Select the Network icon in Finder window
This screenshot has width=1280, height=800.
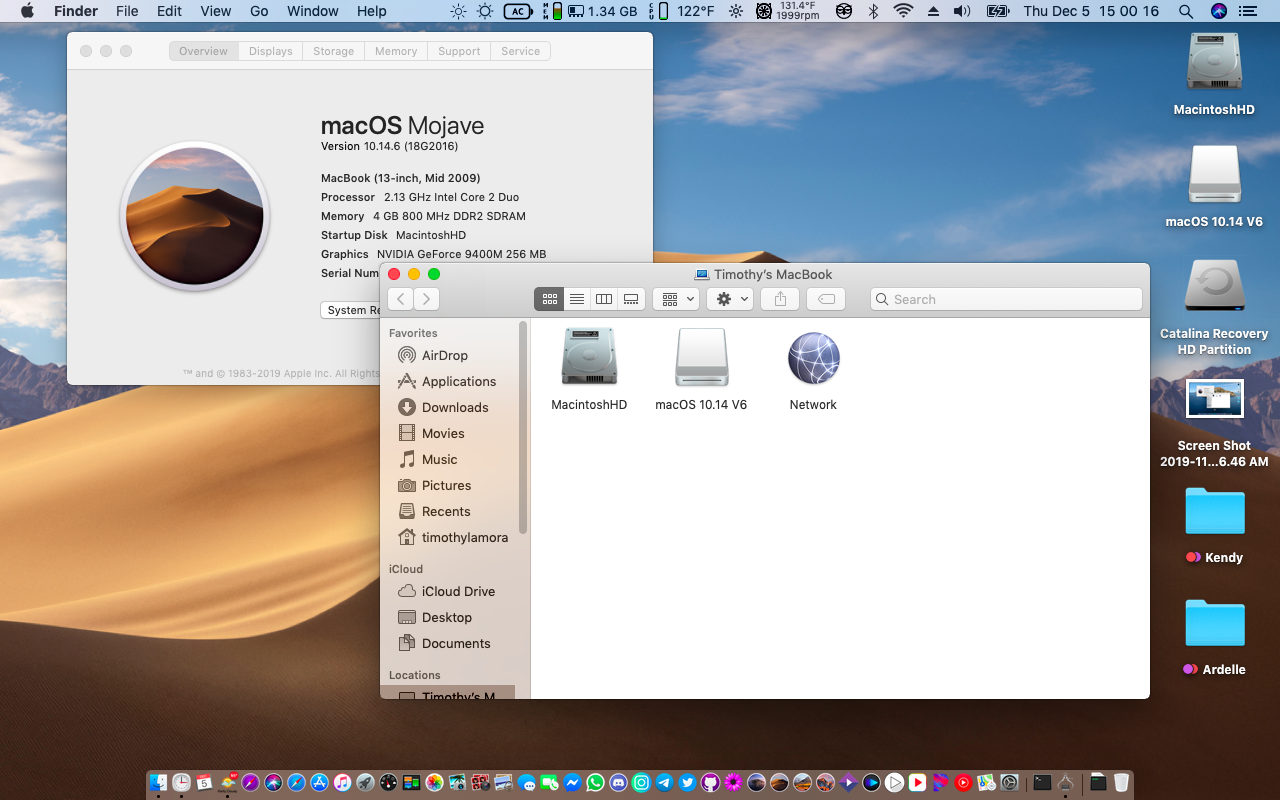813,358
